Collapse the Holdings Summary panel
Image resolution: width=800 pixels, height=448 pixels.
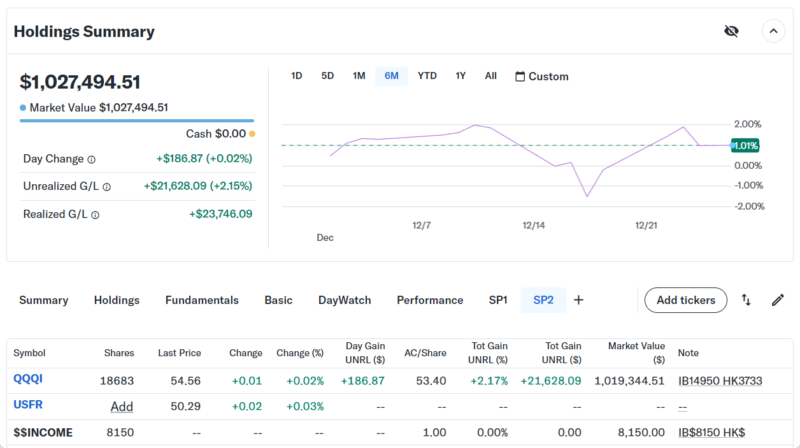click(x=773, y=31)
